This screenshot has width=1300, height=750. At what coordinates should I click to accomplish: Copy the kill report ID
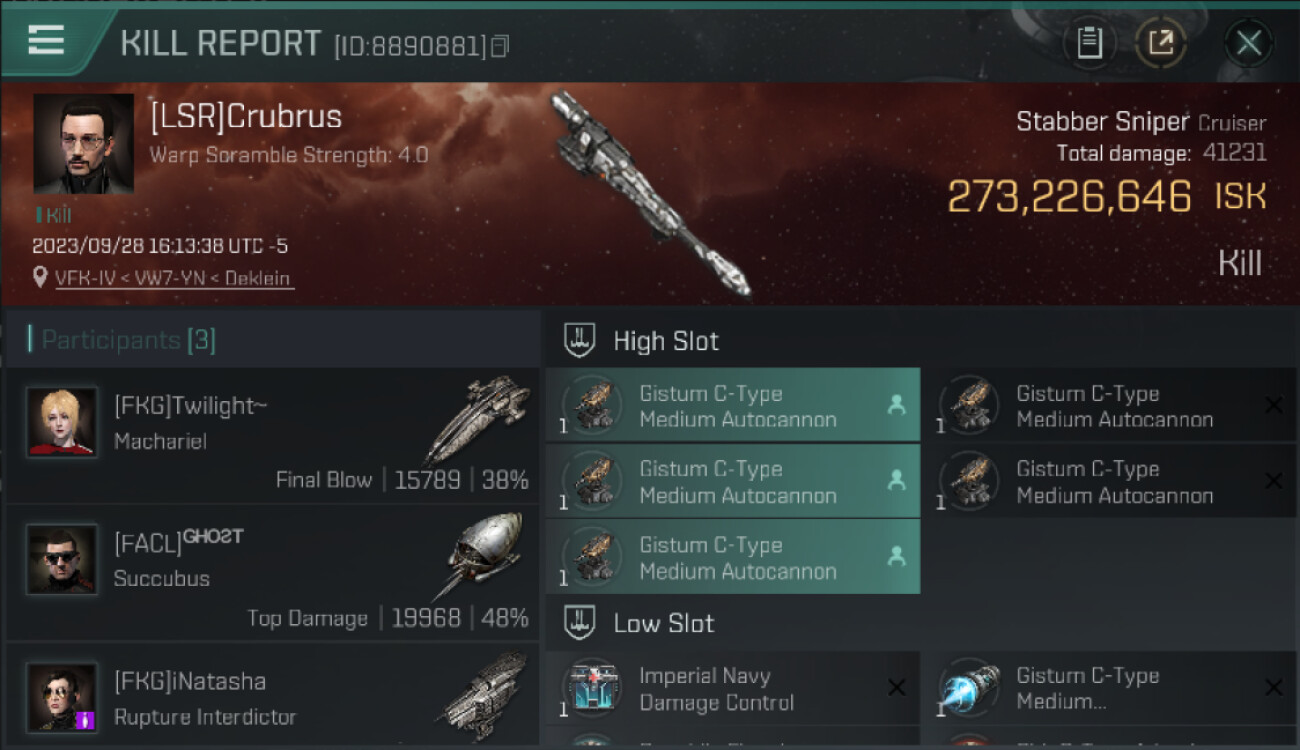tap(500, 46)
